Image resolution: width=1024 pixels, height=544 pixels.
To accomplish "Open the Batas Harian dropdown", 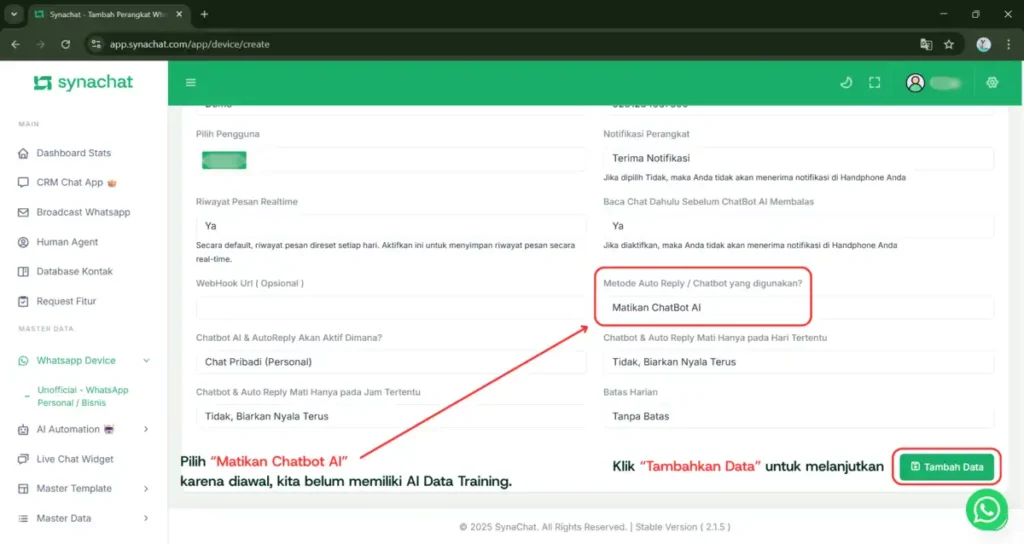I will point(798,416).
